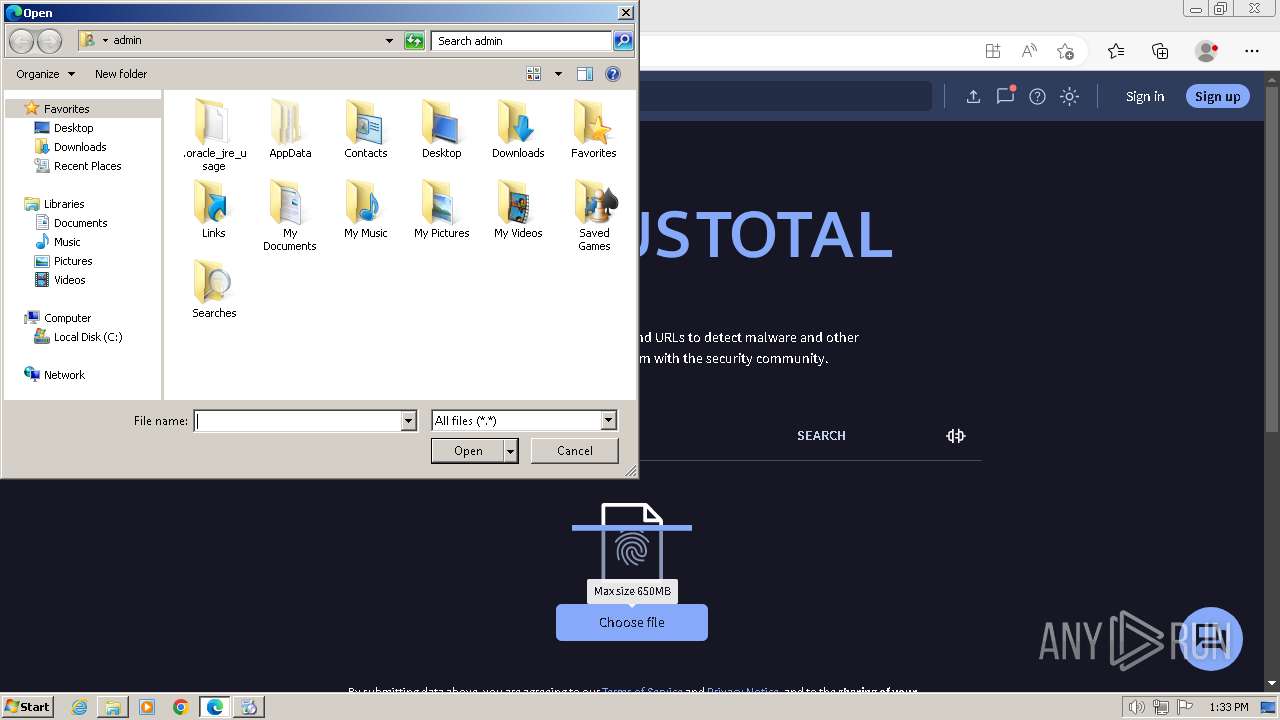Change the view with the Views icon
1280x720 pixels.
coord(534,74)
